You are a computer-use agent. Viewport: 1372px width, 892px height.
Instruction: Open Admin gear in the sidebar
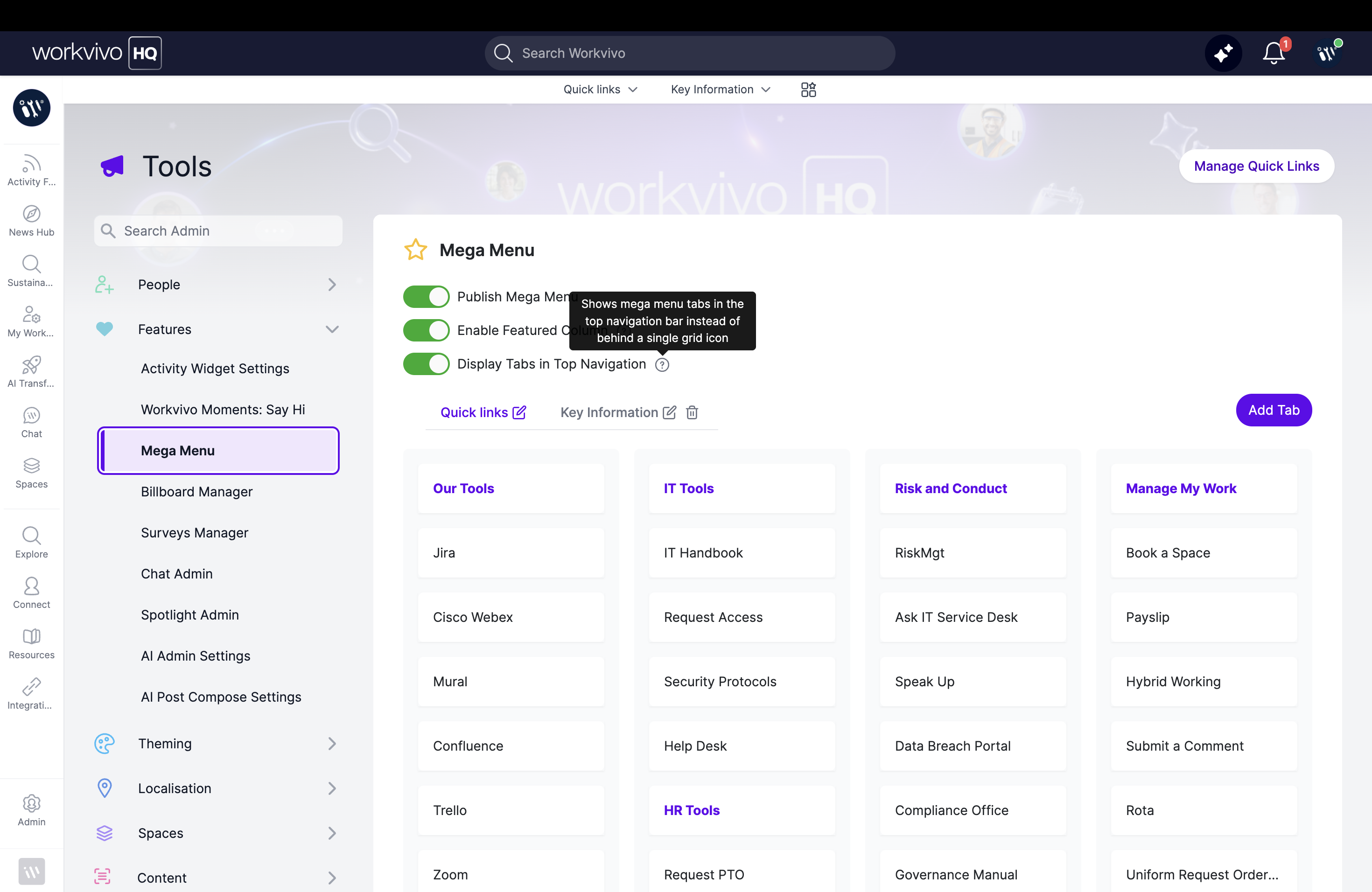(32, 810)
